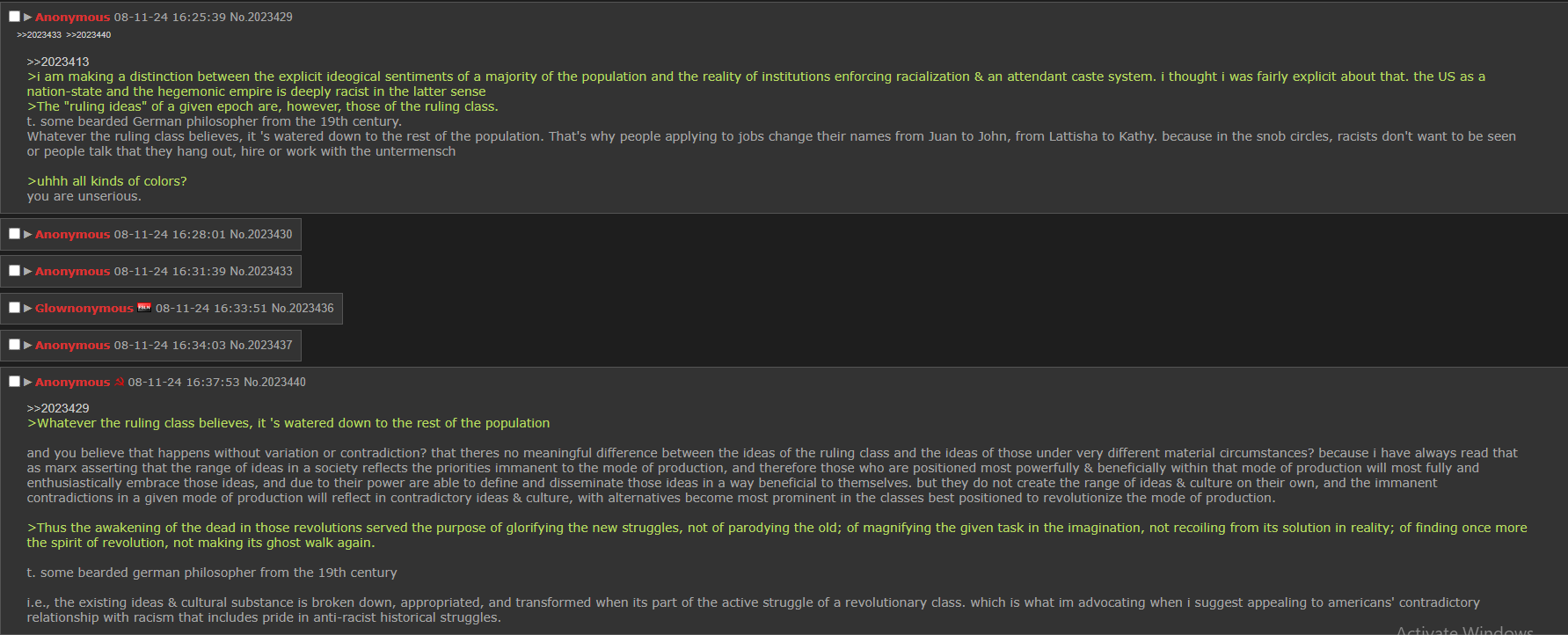This screenshot has width=1568, height=635.
Task: Expand post menu arrow for No.2023429
Action: pyautogui.click(x=28, y=17)
